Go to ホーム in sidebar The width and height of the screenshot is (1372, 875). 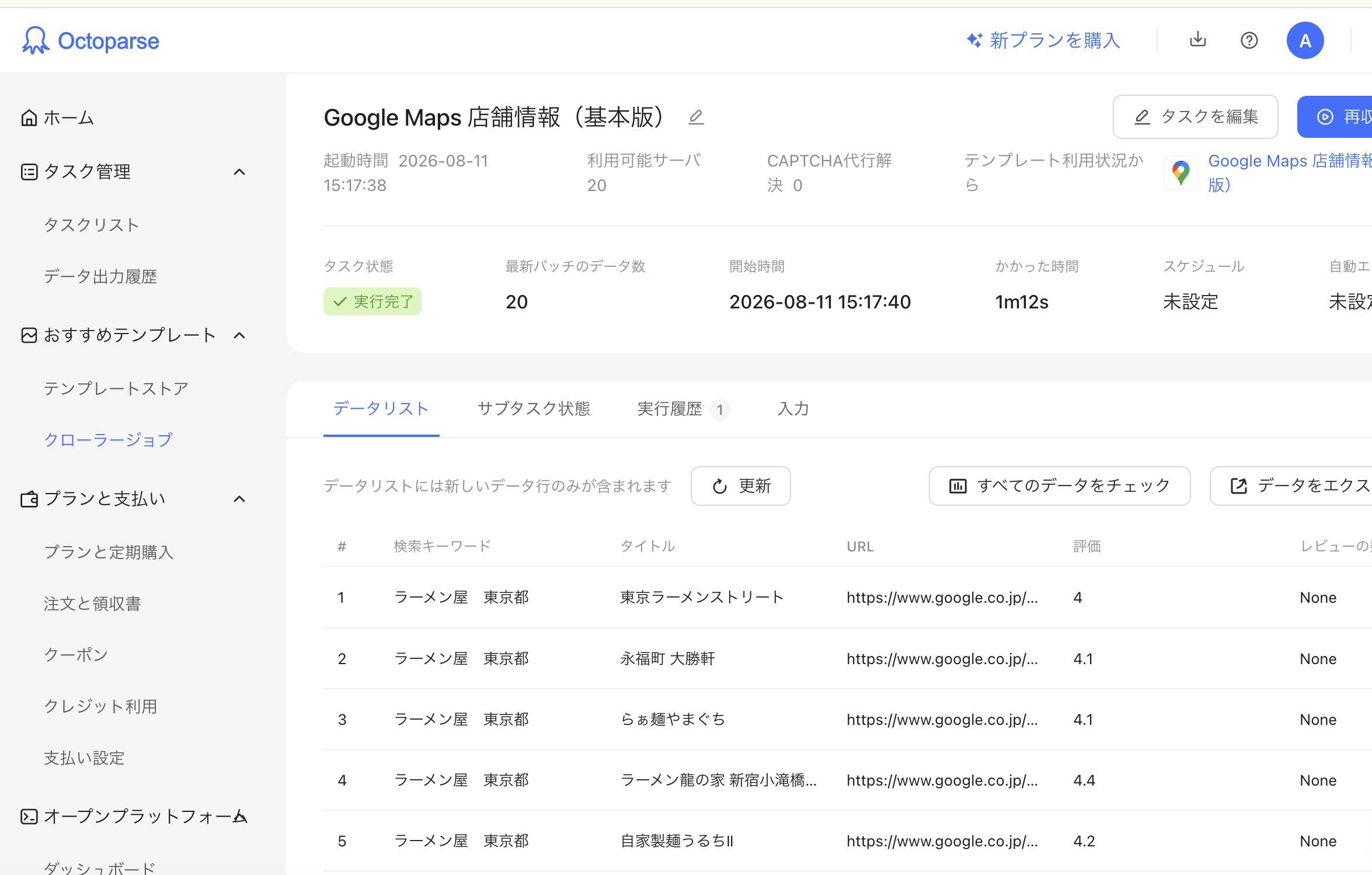click(x=69, y=118)
